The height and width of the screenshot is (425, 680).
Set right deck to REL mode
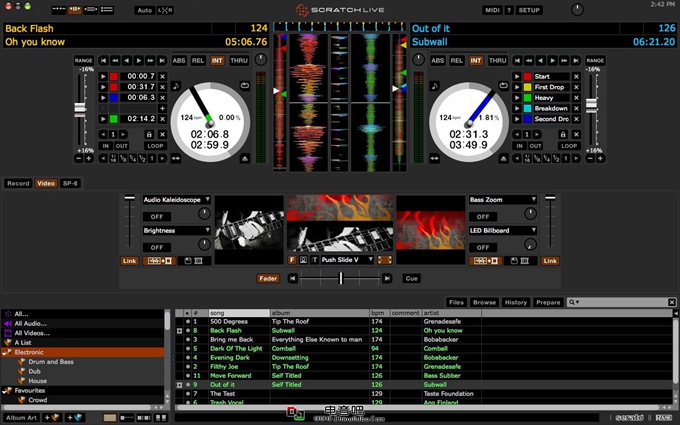coord(457,61)
